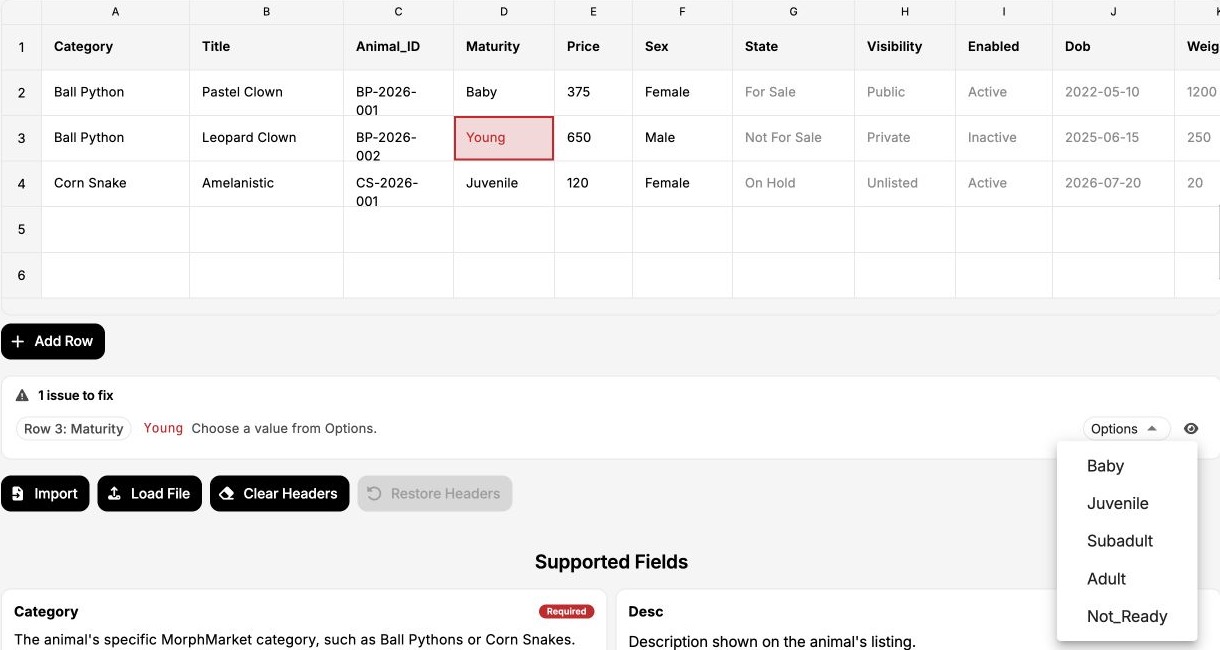Select the invalid 'Young' cell
1220x650 pixels.
click(x=504, y=138)
